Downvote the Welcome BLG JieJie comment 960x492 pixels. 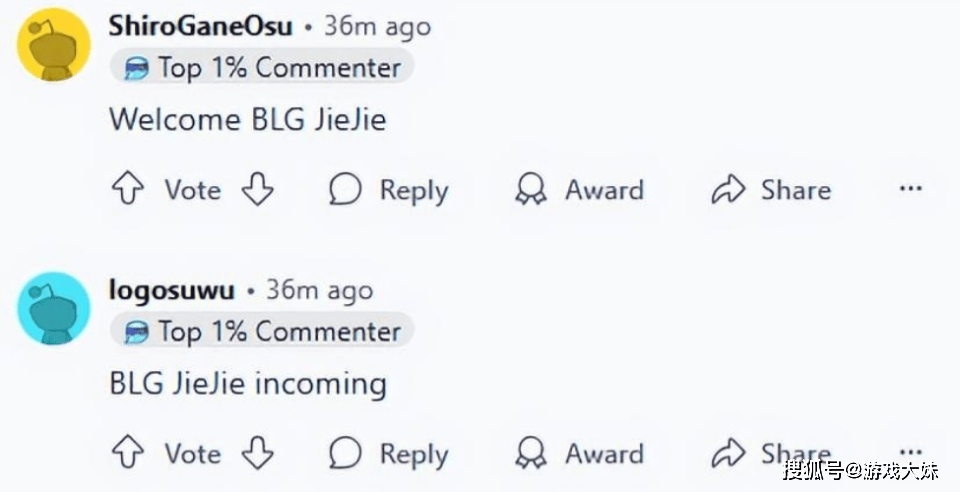point(257,189)
